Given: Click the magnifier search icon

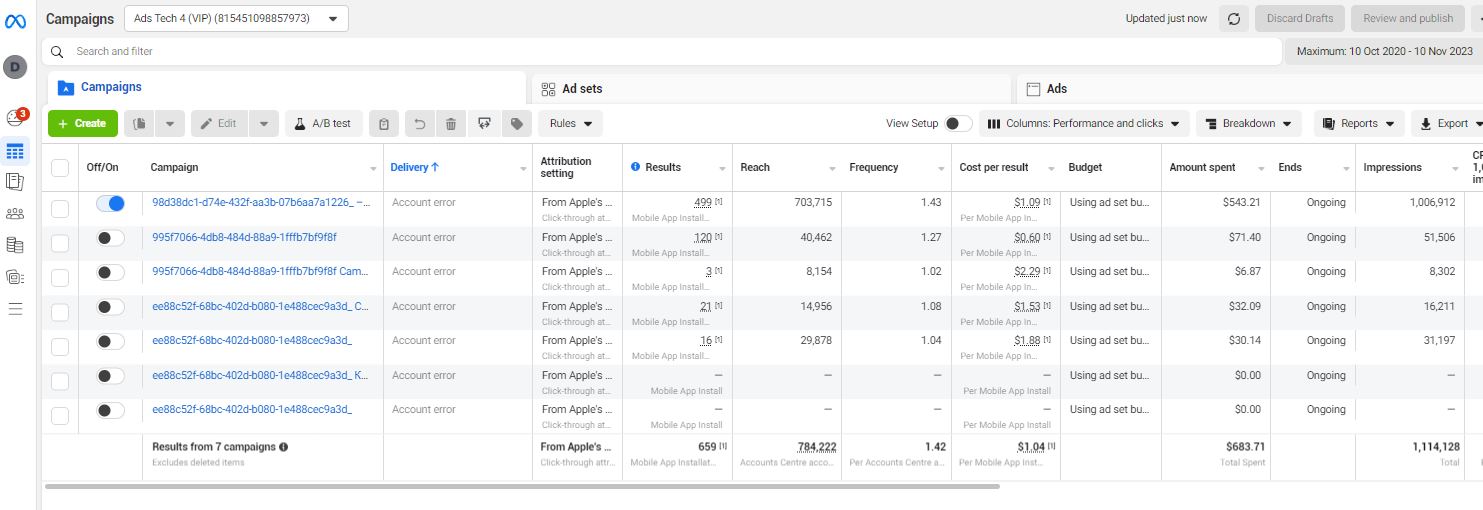Looking at the screenshot, I should tap(57, 51).
